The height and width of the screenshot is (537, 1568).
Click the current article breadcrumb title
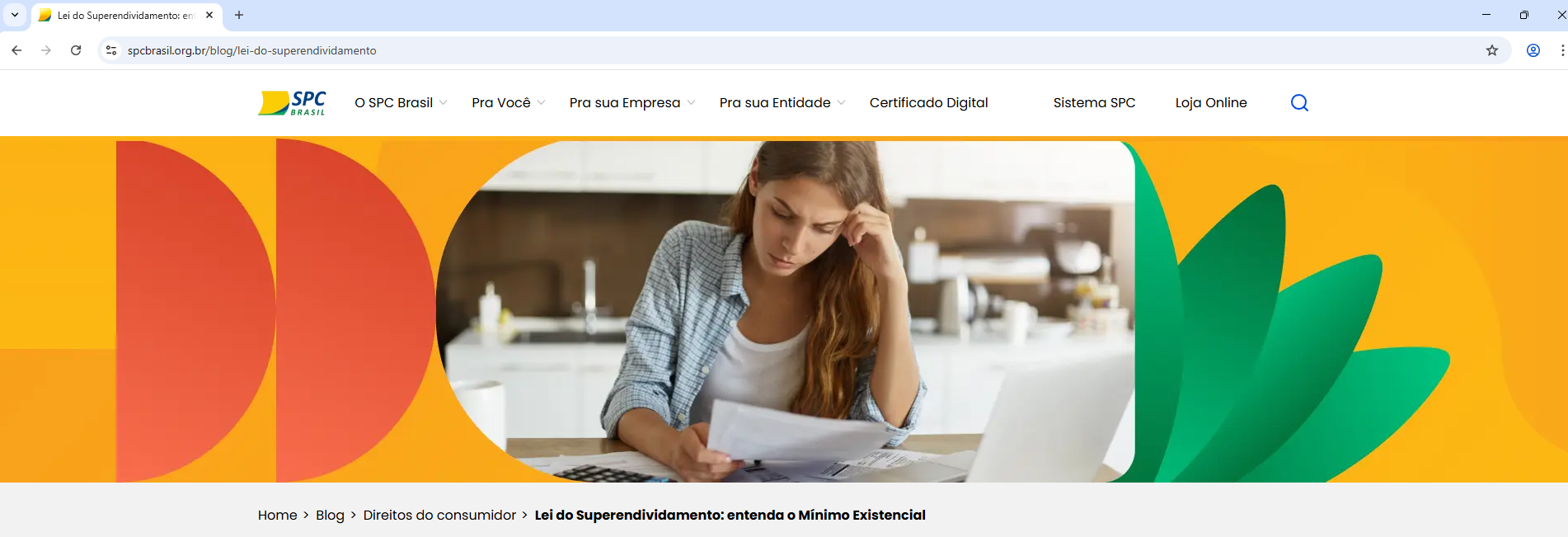(x=730, y=516)
